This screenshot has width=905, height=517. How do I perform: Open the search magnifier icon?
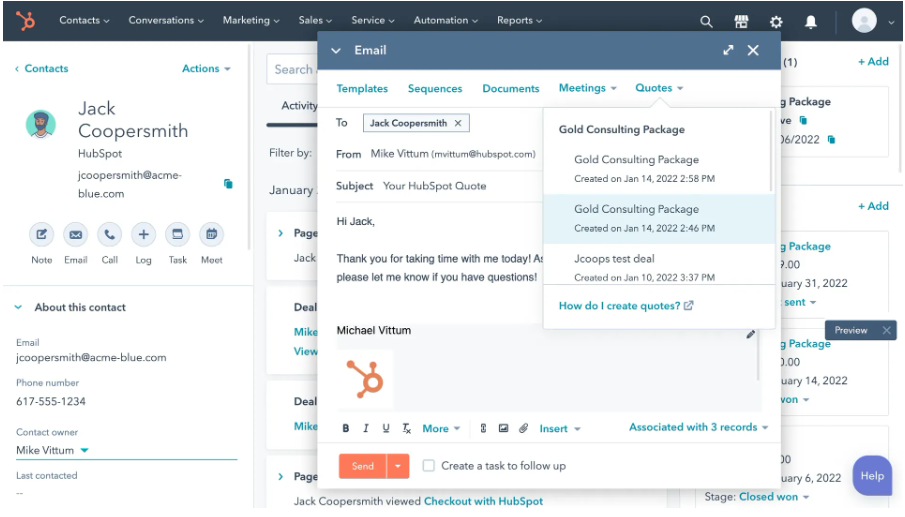coord(706,22)
